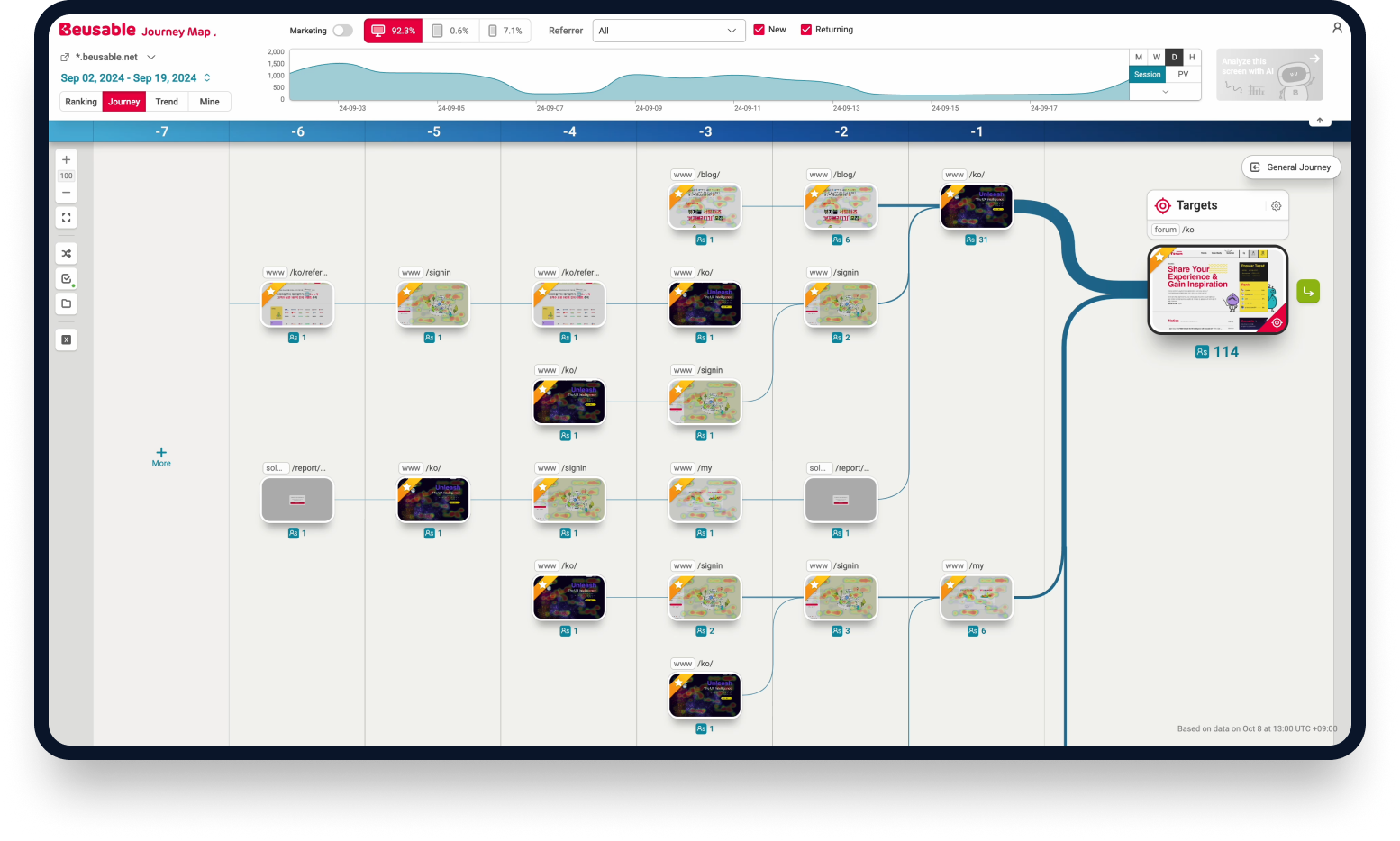Select the mobile device filter showing 7.1%
The width and height of the screenshot is (1400, 841).
505,30
